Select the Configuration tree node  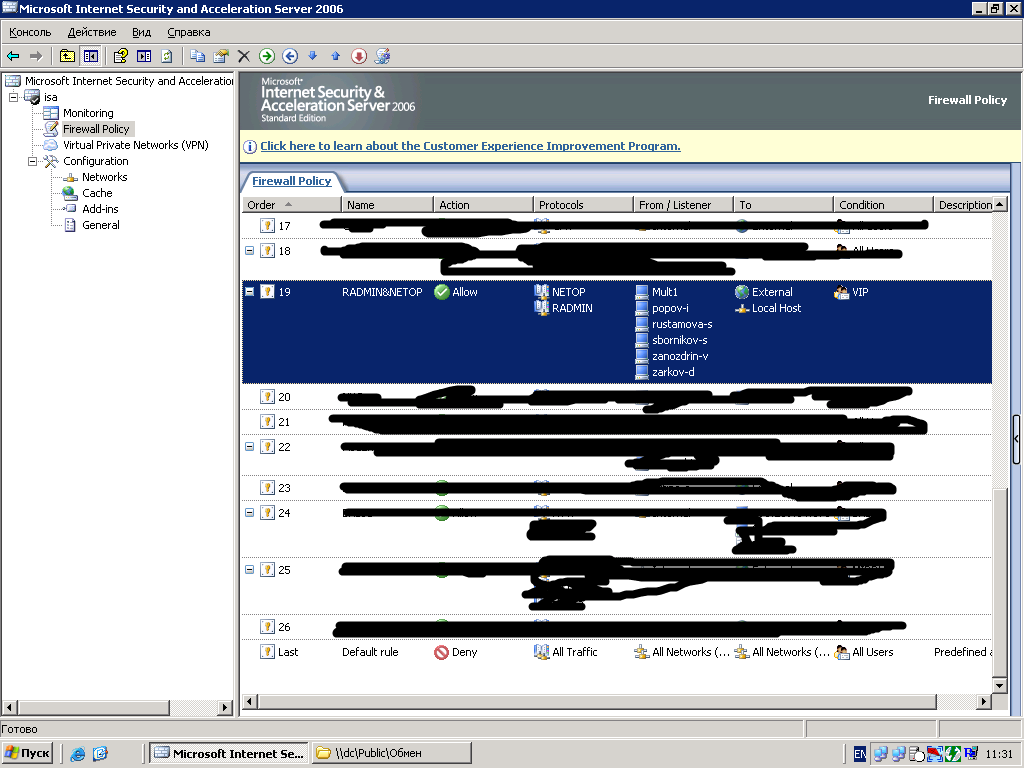pos(95,161)
